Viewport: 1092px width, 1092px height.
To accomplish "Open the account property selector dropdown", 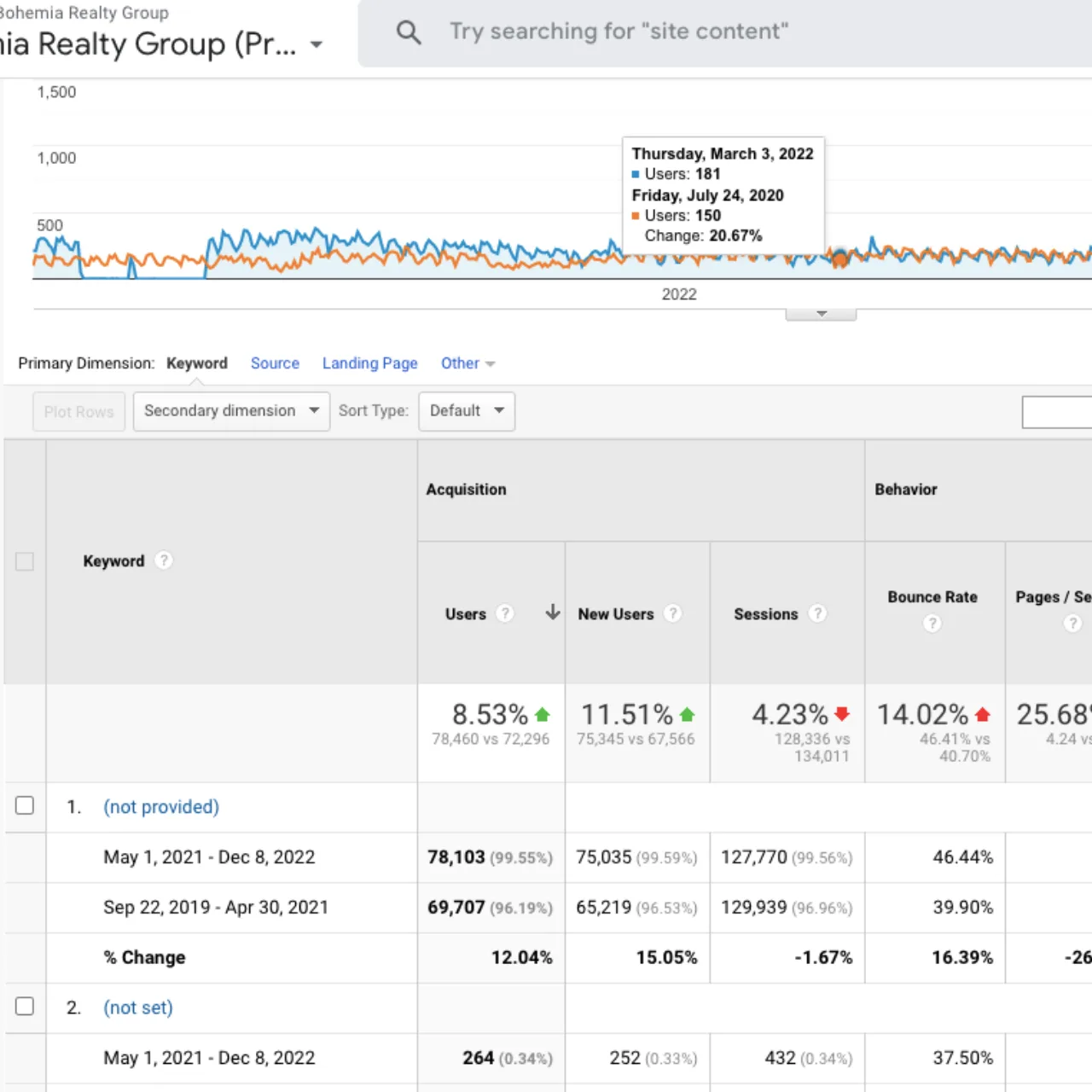I will point(317,44).
